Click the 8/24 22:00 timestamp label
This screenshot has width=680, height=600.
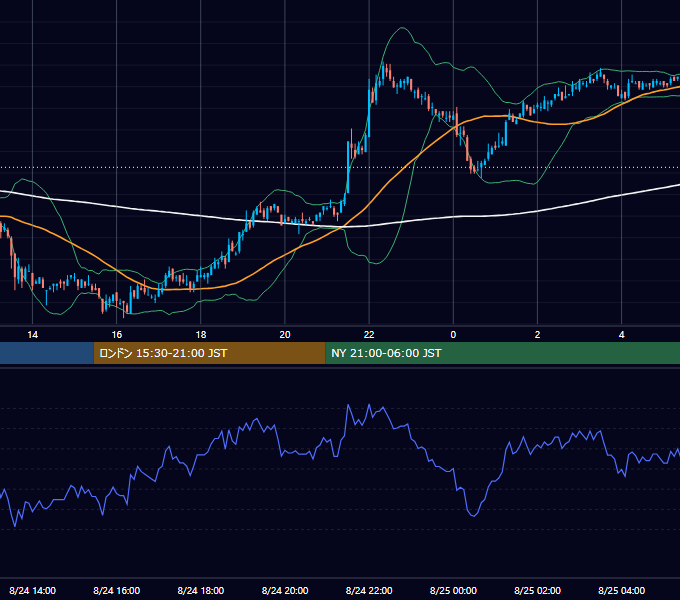(369, 590)
